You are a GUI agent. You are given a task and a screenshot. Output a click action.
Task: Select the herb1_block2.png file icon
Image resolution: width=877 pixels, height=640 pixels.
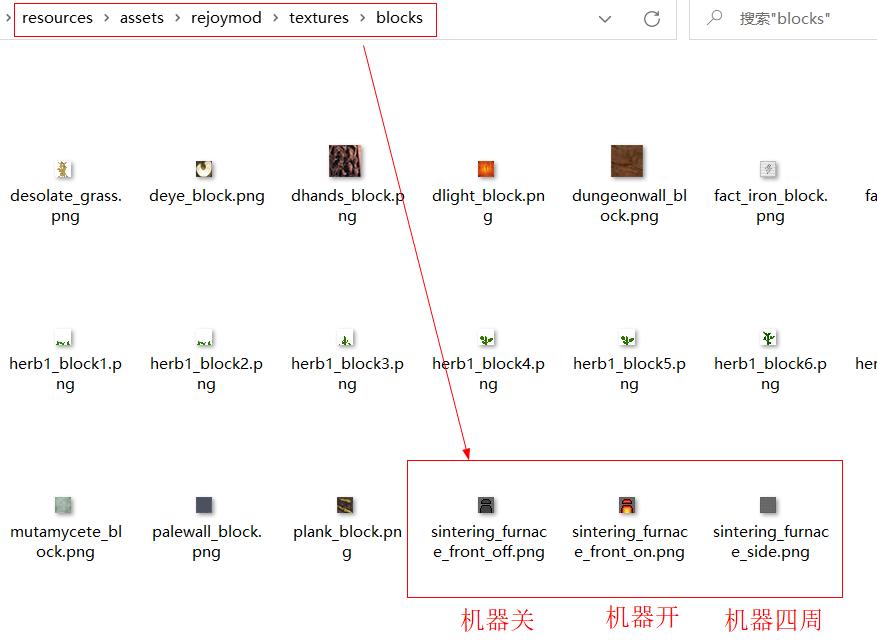pos(204,338)
